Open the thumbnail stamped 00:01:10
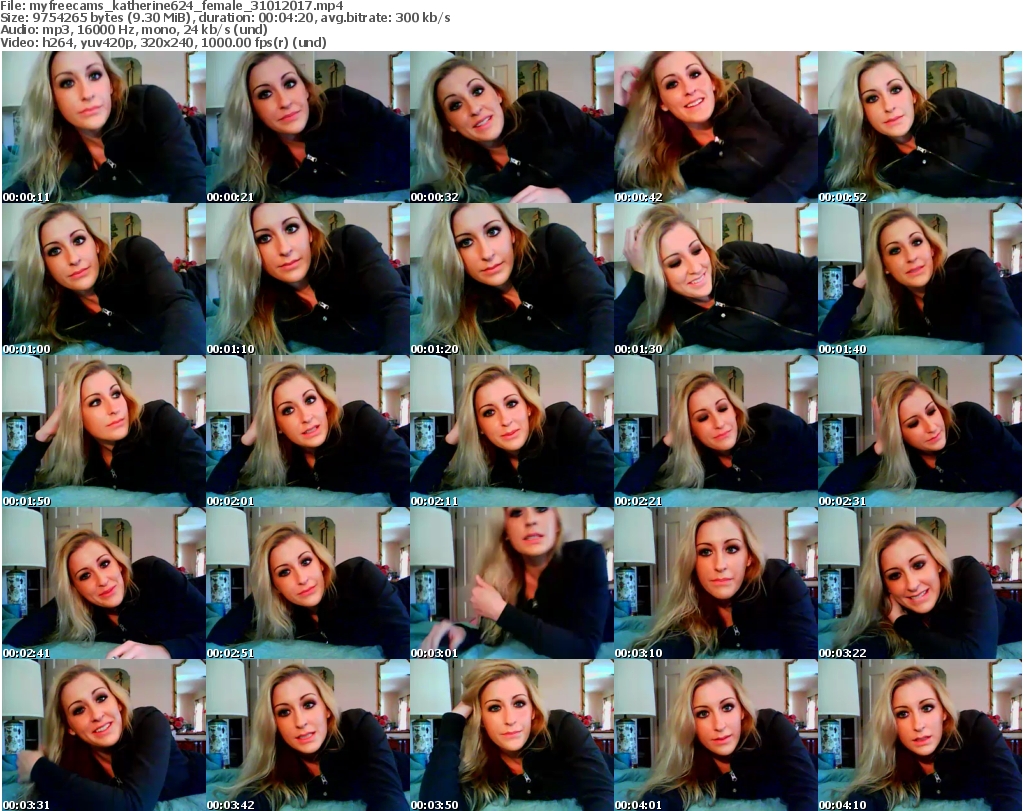 pos(308,279)
